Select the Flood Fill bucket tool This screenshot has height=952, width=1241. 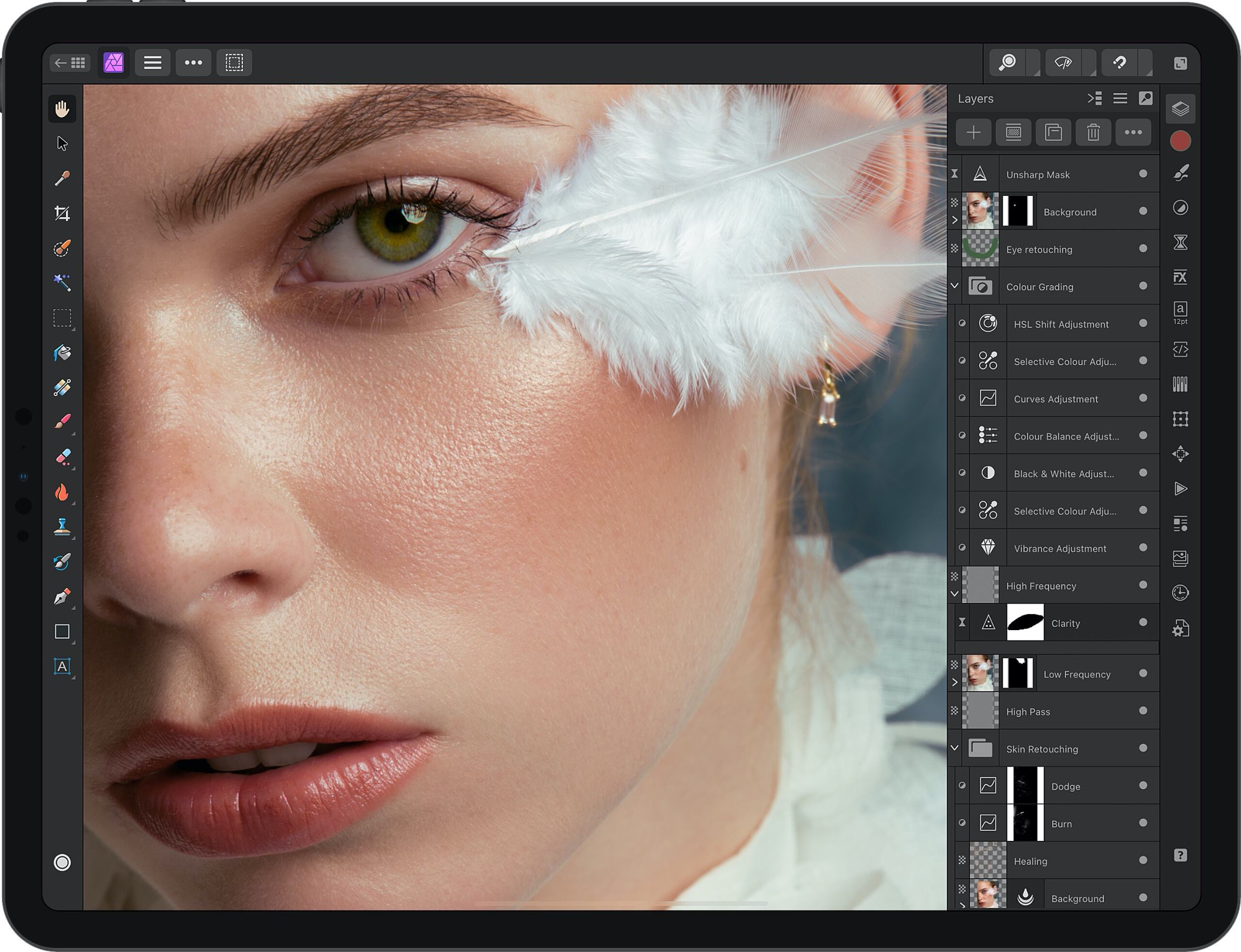[x=62, y=353]
